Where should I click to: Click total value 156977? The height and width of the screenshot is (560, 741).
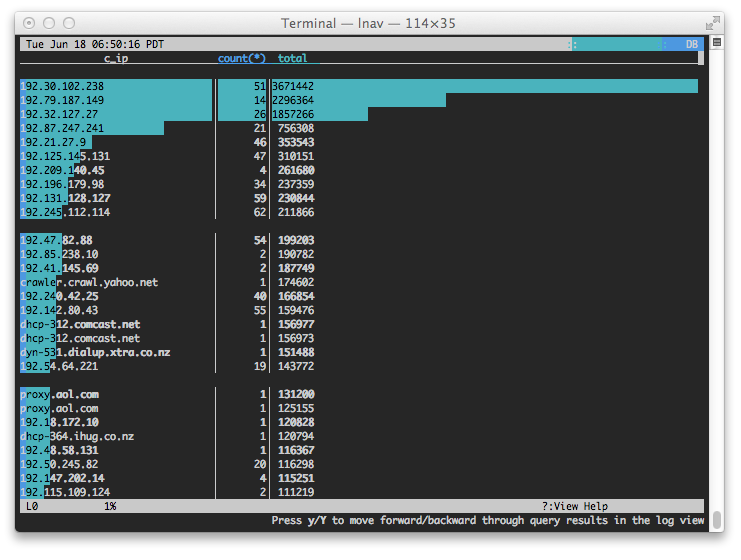(296, 324)
